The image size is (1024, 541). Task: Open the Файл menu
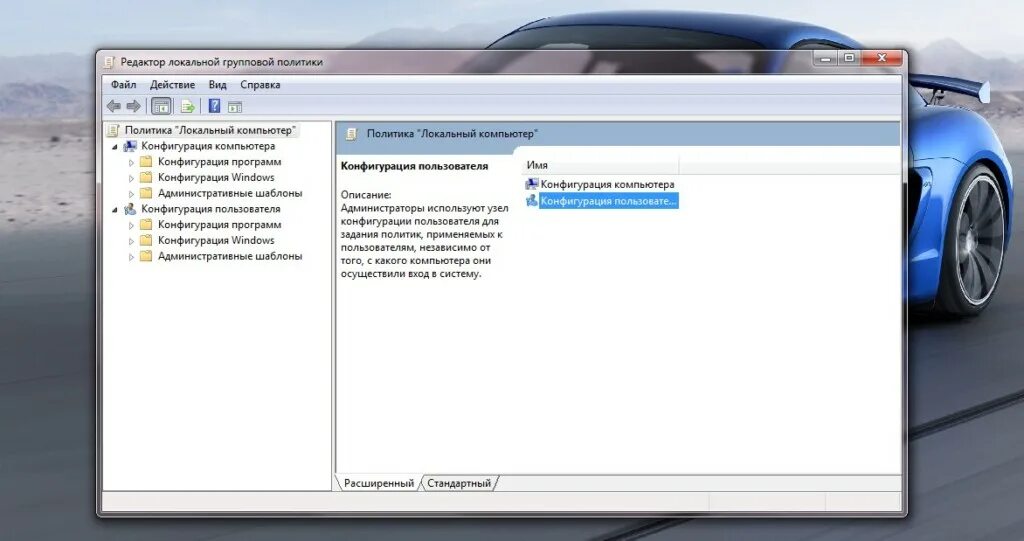(x=123, y=85)
